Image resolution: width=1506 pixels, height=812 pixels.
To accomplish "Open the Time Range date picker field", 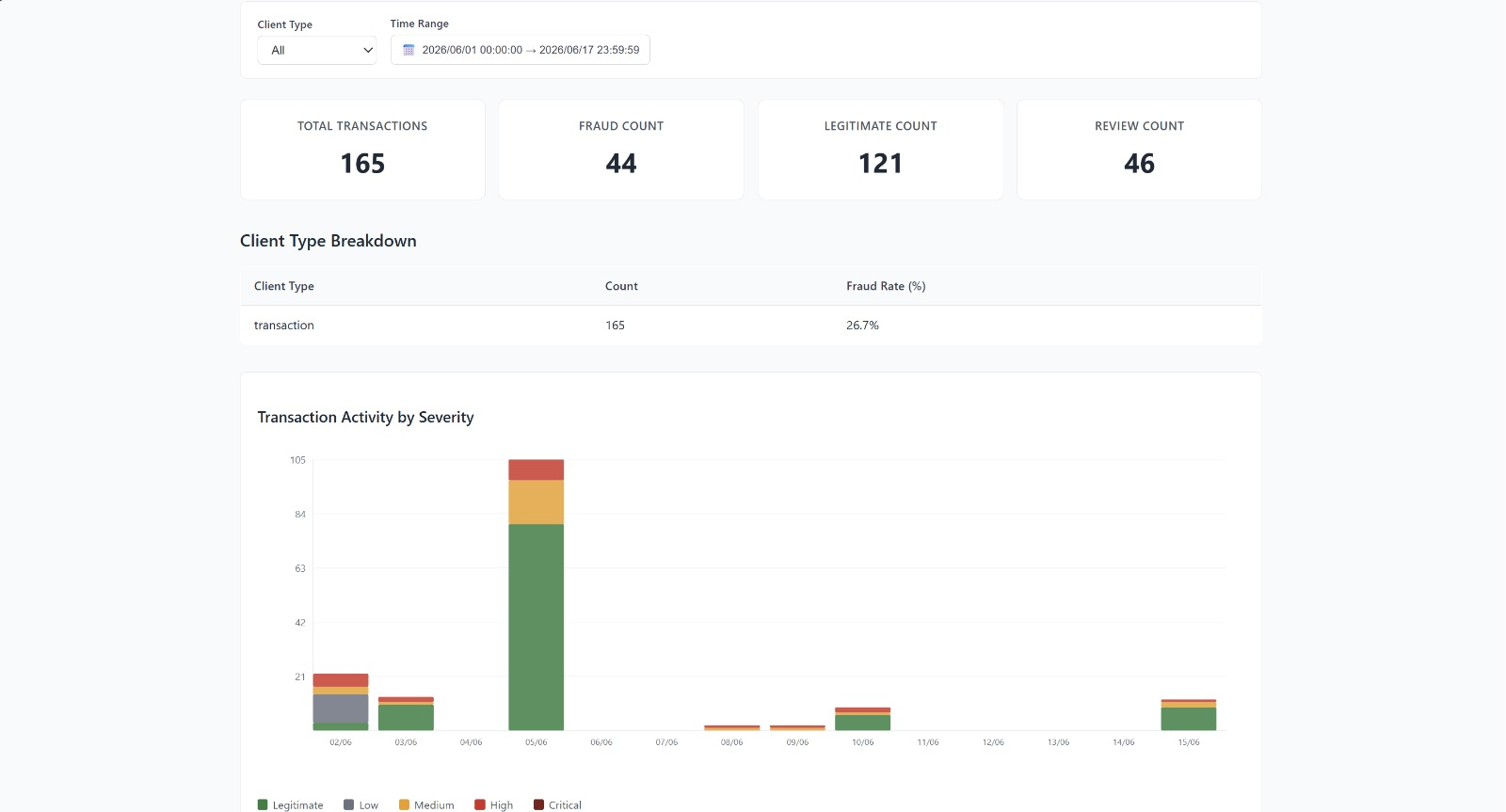I will (x=520, y=50).
